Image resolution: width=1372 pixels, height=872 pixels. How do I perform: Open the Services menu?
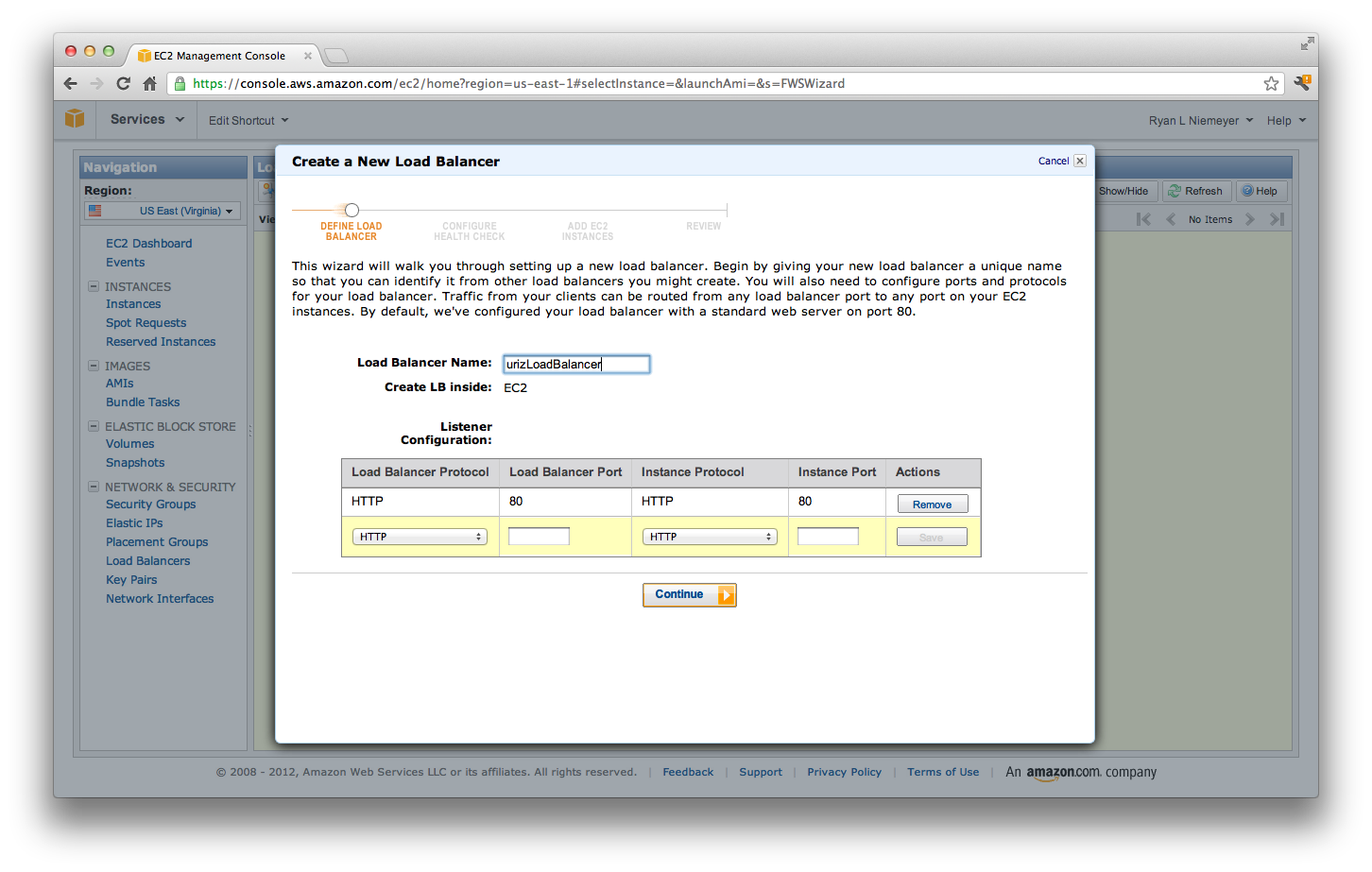pyautogui.click(x=146, y=119)
